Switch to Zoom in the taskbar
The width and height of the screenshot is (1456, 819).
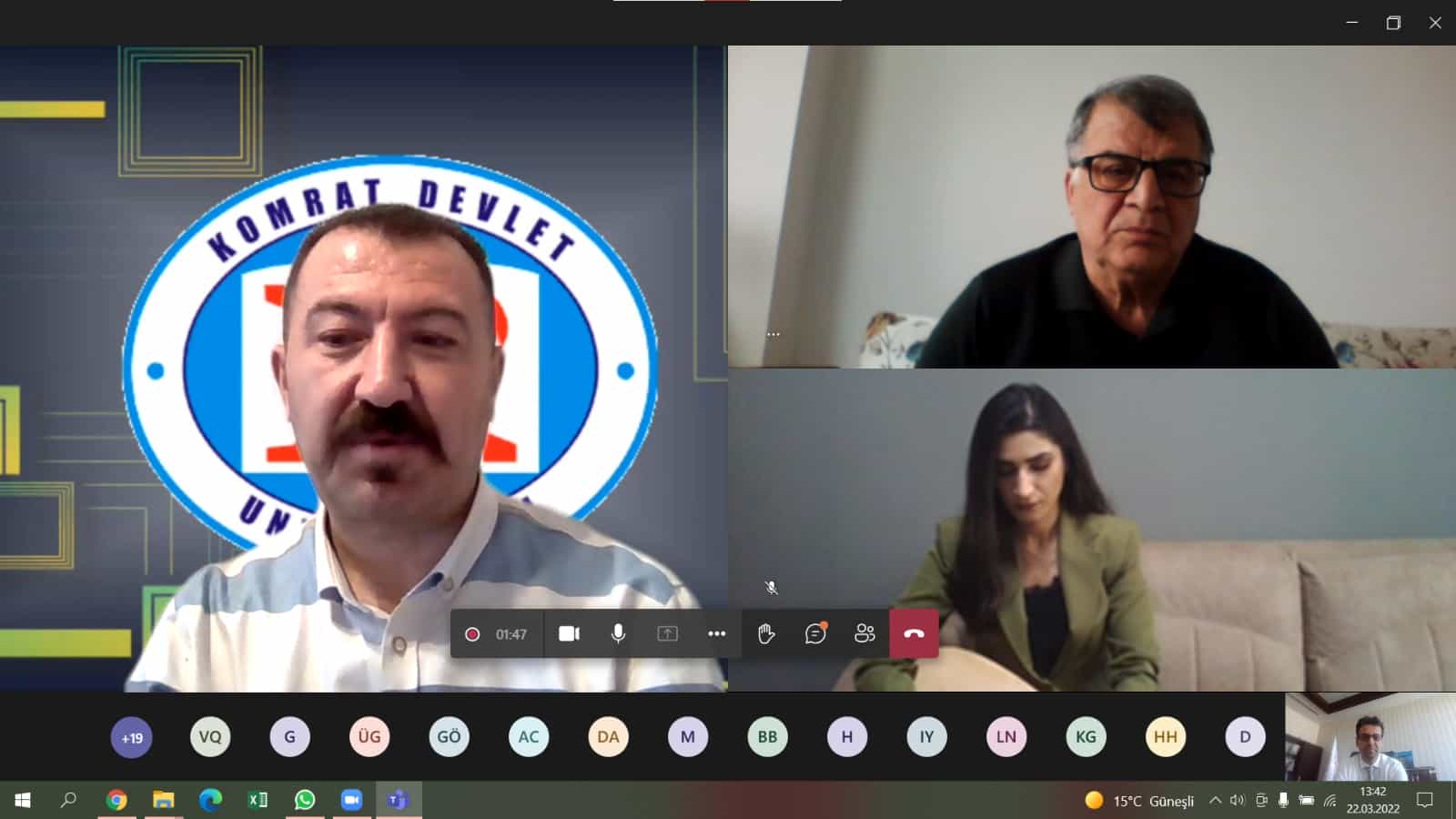tap(351, 800)
